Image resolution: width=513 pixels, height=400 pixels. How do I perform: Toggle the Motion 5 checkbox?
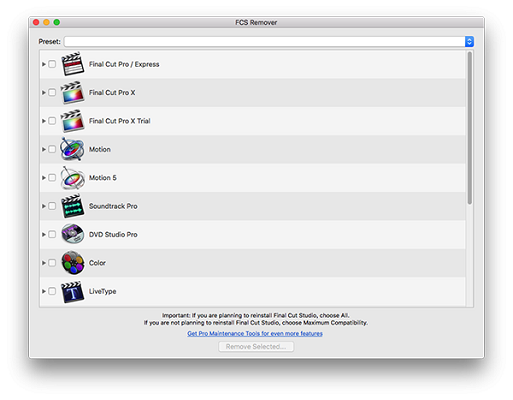pyautogui.click(x=52, y=178)
